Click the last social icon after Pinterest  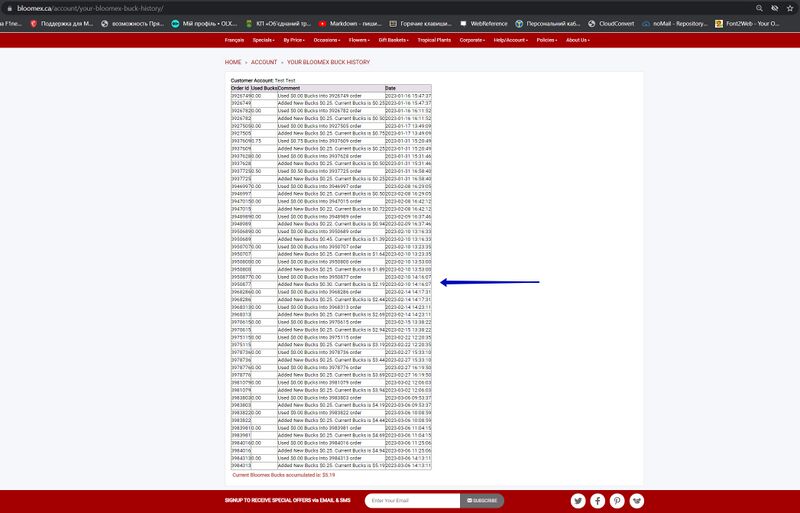(x=637, y=501)
